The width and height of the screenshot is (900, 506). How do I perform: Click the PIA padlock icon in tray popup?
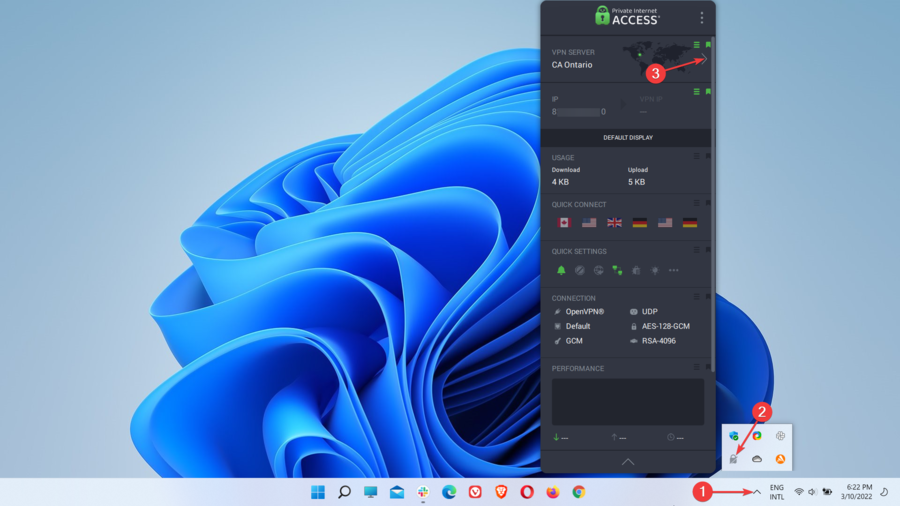click(734, 460)
